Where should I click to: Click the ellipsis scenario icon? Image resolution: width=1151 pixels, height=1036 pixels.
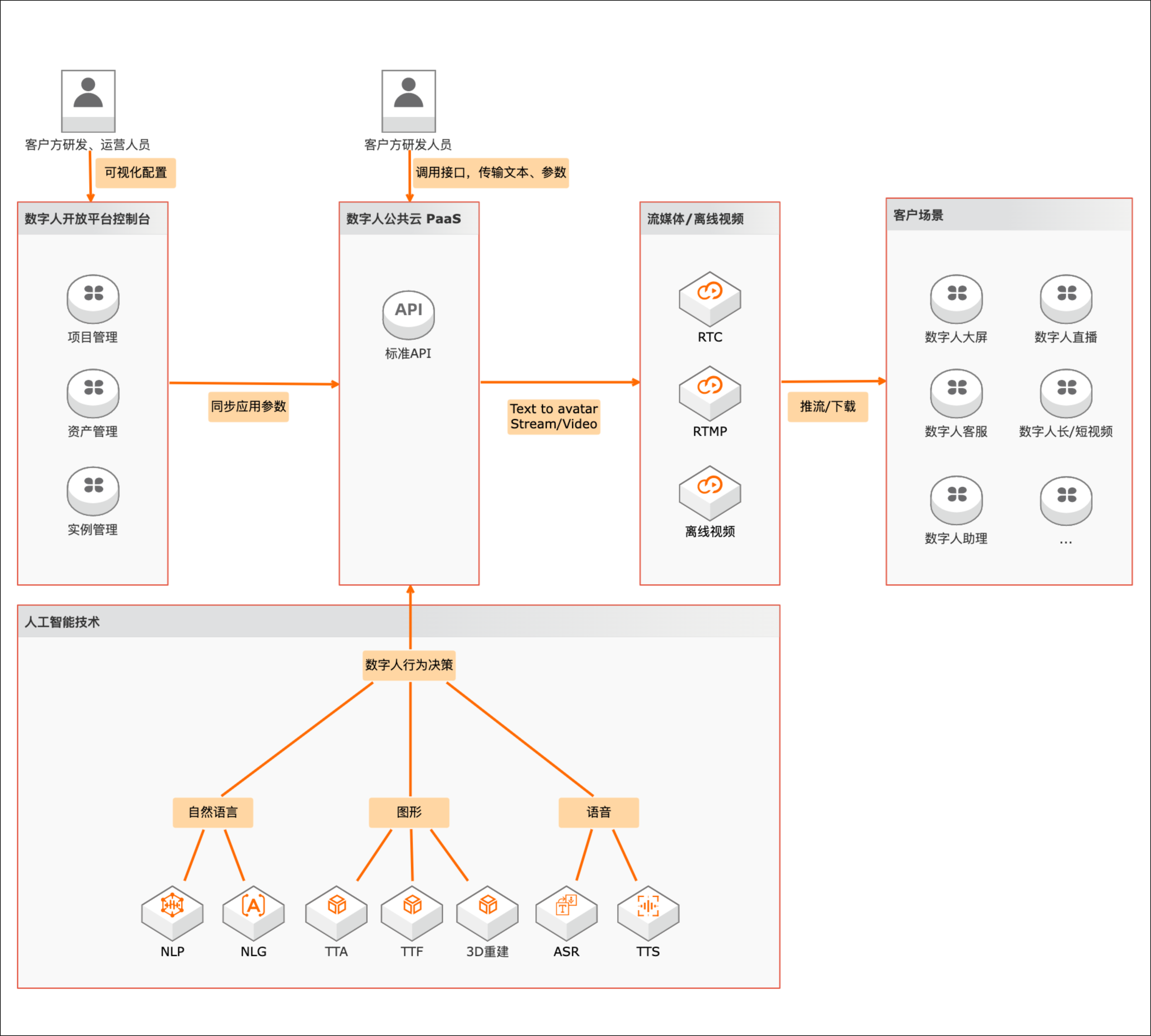pyautogui.click(x=1066, y=500)
